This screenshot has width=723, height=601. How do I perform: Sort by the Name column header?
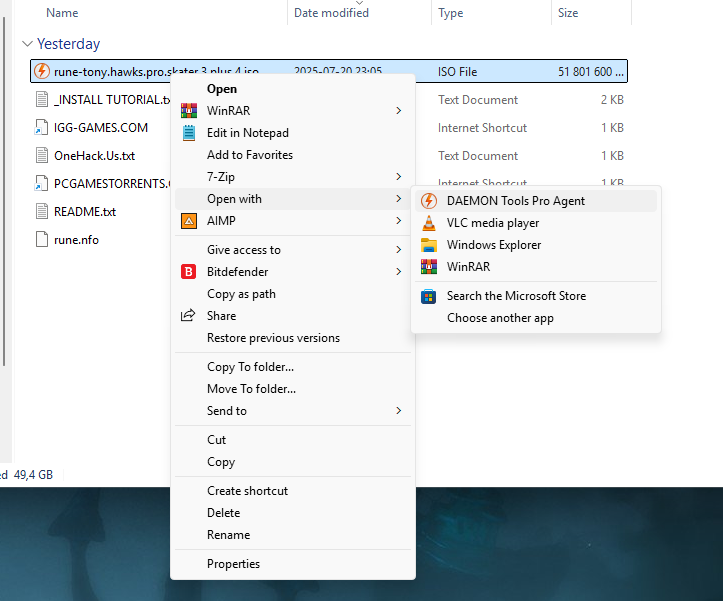(x=62, y=12)
